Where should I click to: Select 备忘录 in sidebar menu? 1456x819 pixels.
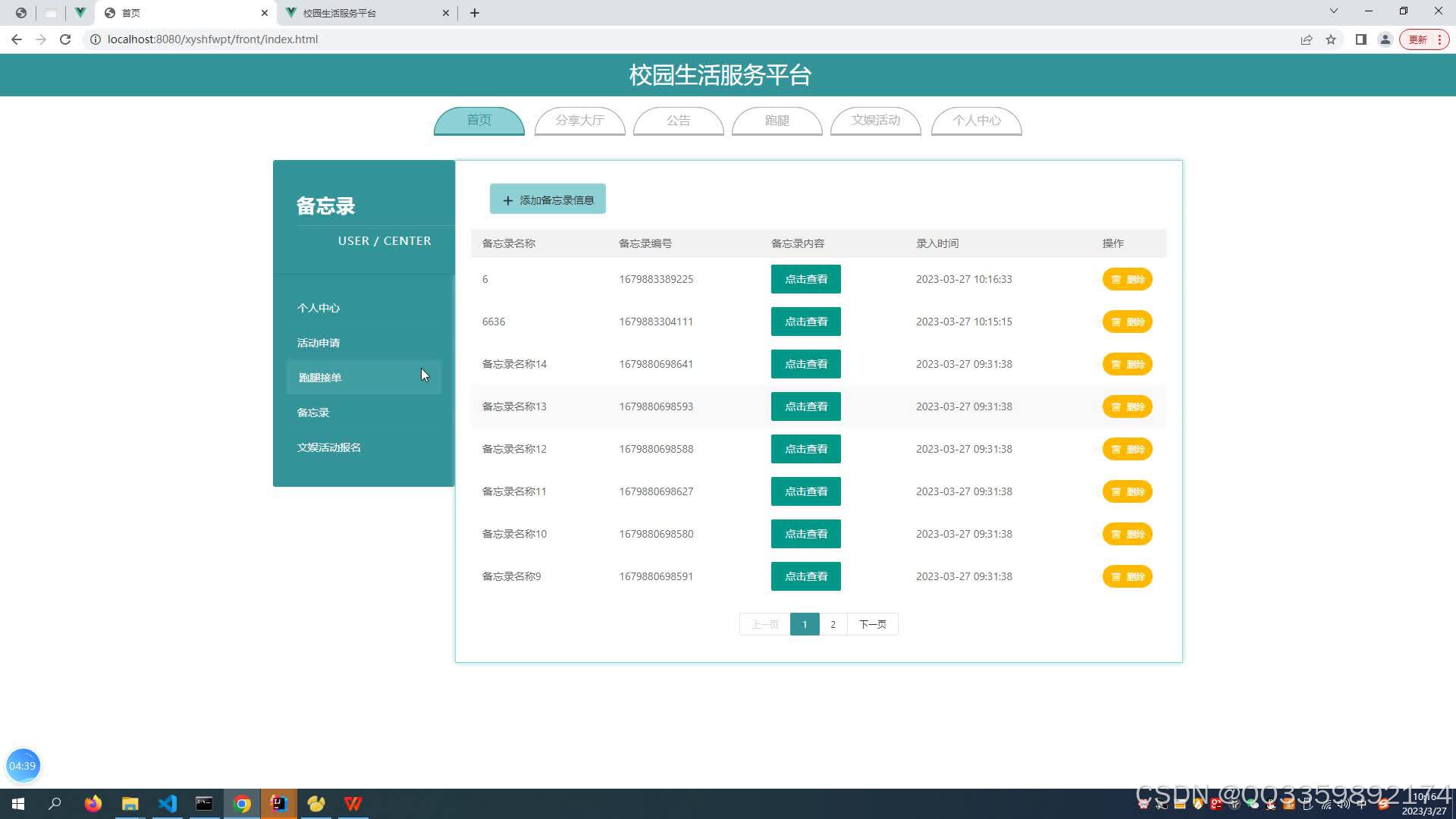pyautogui.click(x=364, y=413)
